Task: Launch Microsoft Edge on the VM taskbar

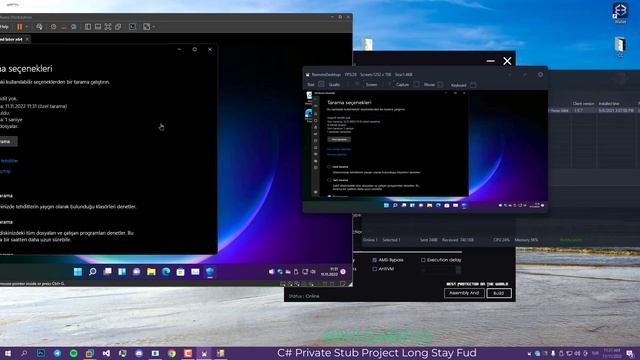Action: 166,271
